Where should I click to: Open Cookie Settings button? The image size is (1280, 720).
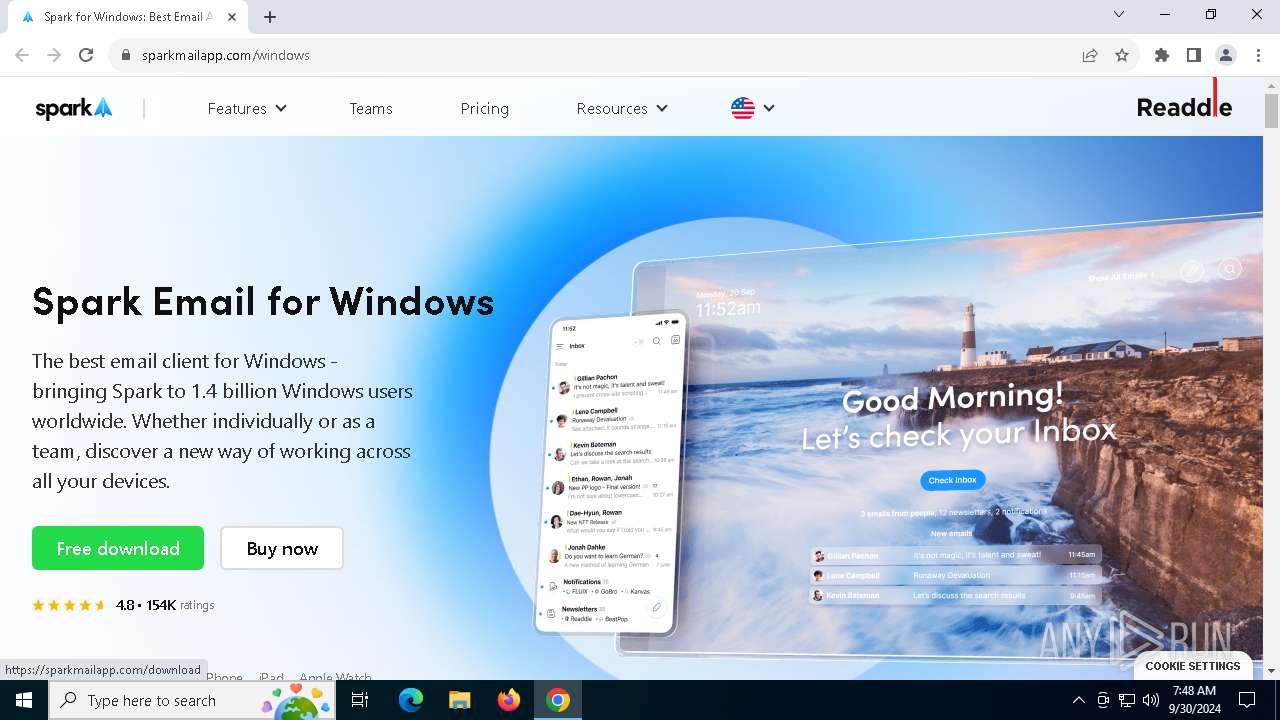pos(1193,666)
